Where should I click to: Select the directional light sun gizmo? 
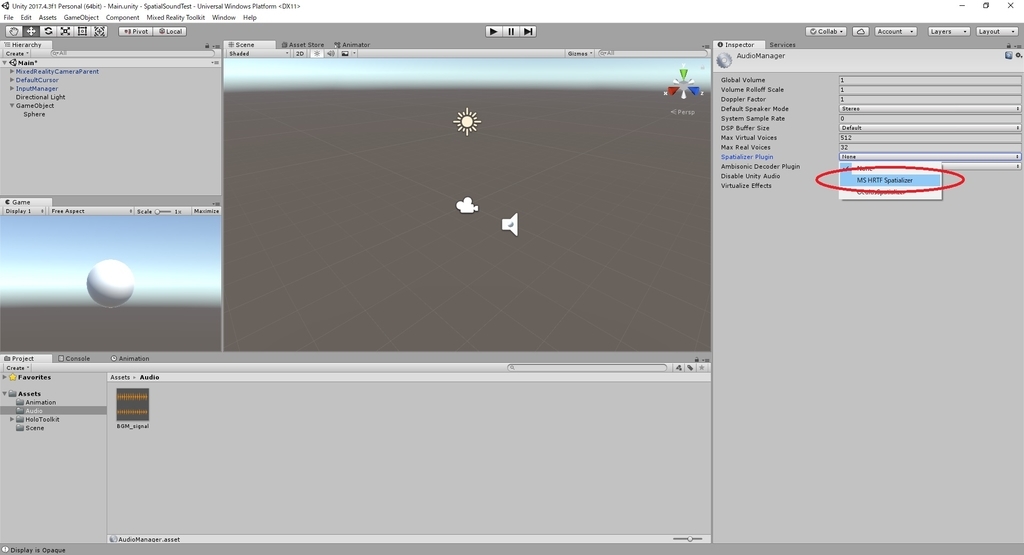pyautogui.click(x=467, y=122)
